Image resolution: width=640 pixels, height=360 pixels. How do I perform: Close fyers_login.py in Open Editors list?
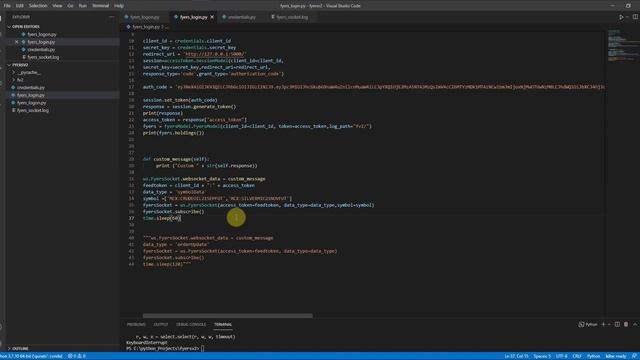coord(17,42)
